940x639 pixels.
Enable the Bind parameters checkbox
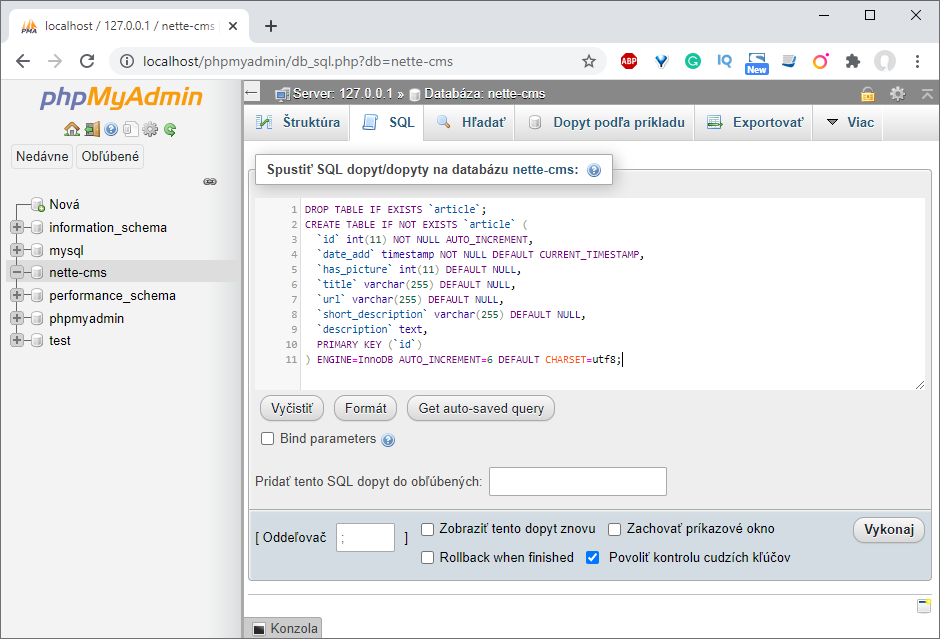click(x=267, y=438)
